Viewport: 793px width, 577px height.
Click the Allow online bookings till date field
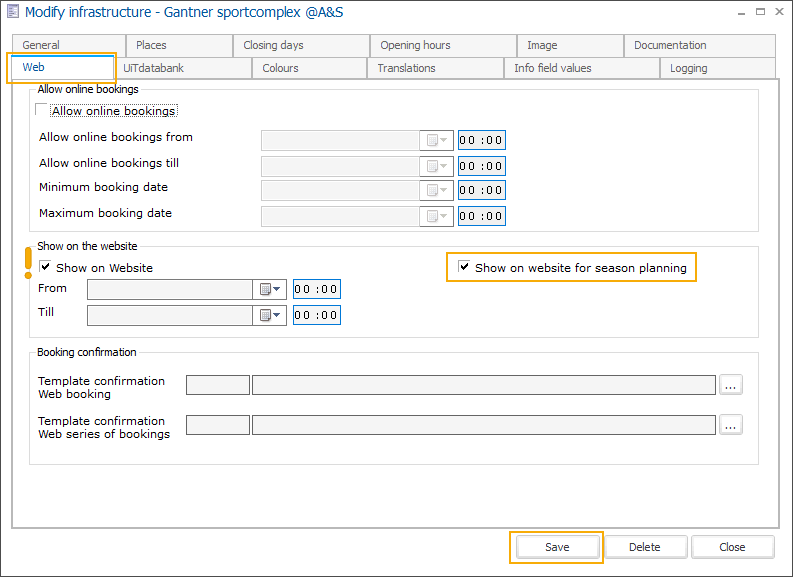pyautogui.click(x=340, y=166)
